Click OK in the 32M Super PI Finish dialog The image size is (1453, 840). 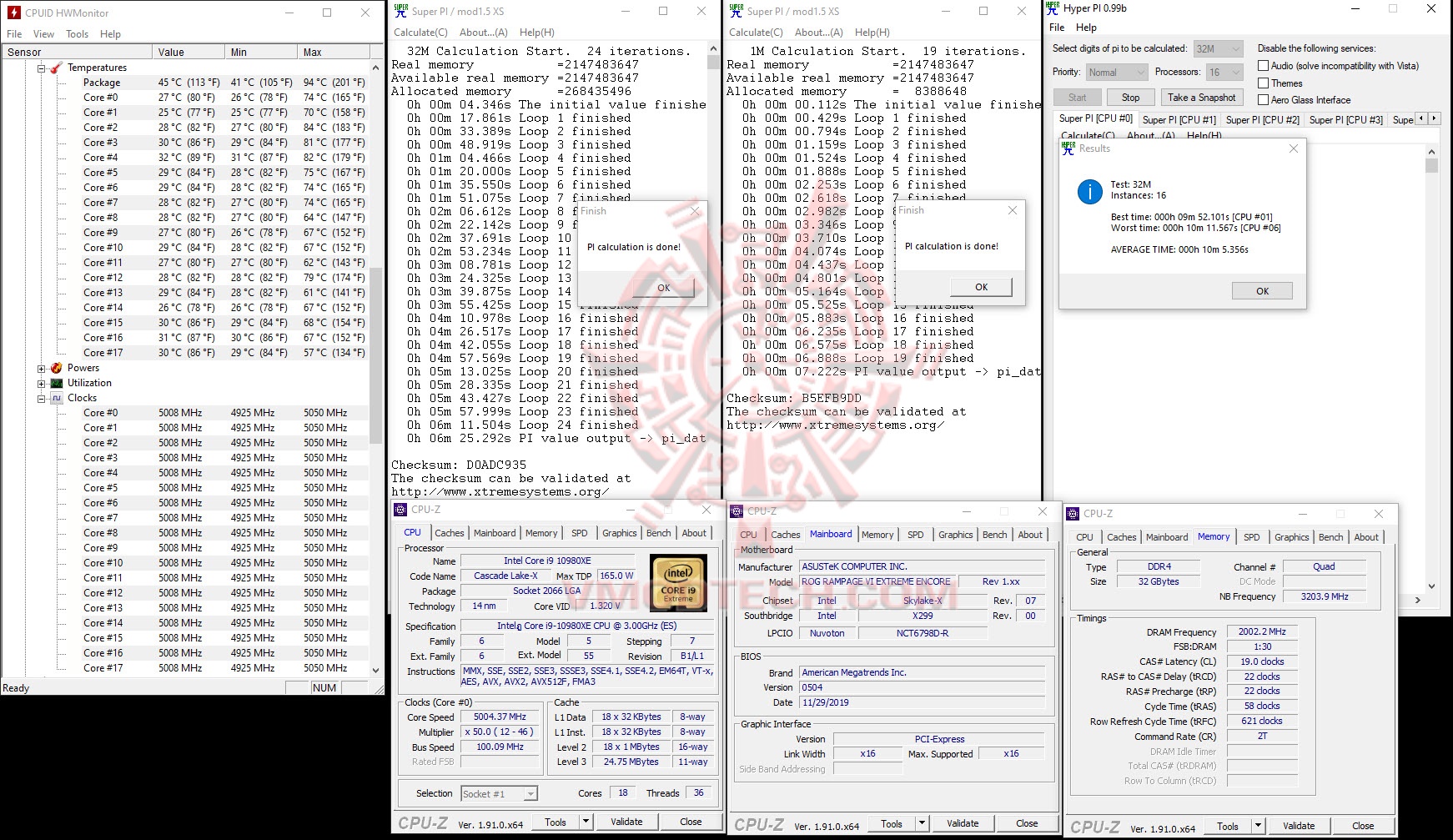click(664, 288)
